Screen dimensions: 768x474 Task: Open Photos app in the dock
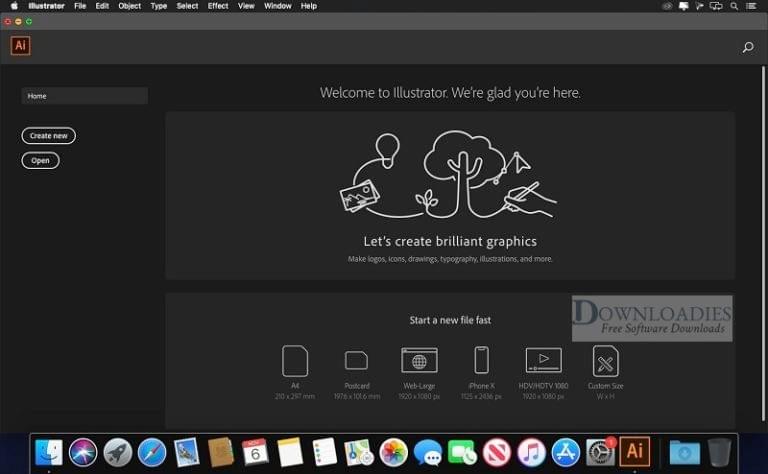[394, 452]
